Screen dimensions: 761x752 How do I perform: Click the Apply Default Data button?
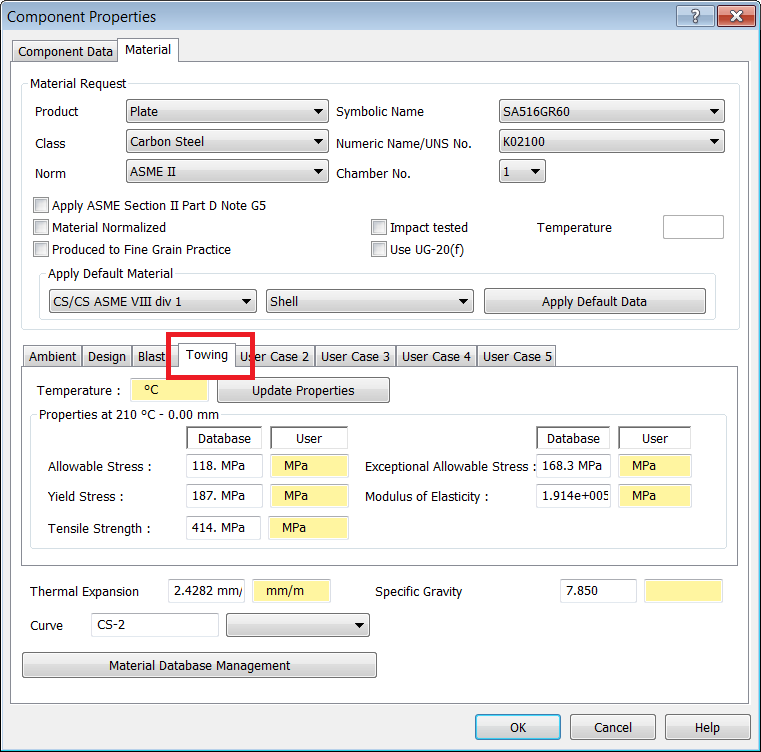click(594, 302)
